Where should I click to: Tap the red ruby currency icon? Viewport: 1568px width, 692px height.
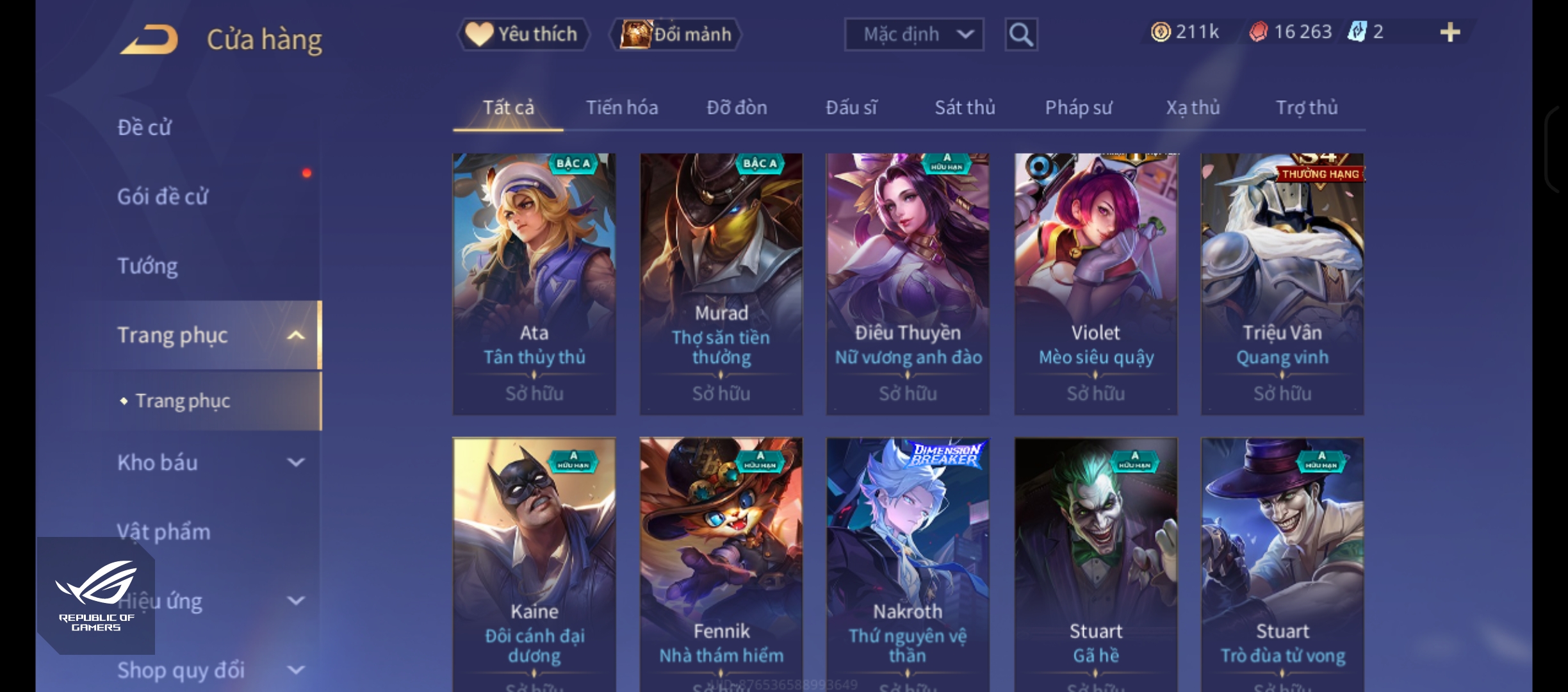click(x=1258, y=32)
